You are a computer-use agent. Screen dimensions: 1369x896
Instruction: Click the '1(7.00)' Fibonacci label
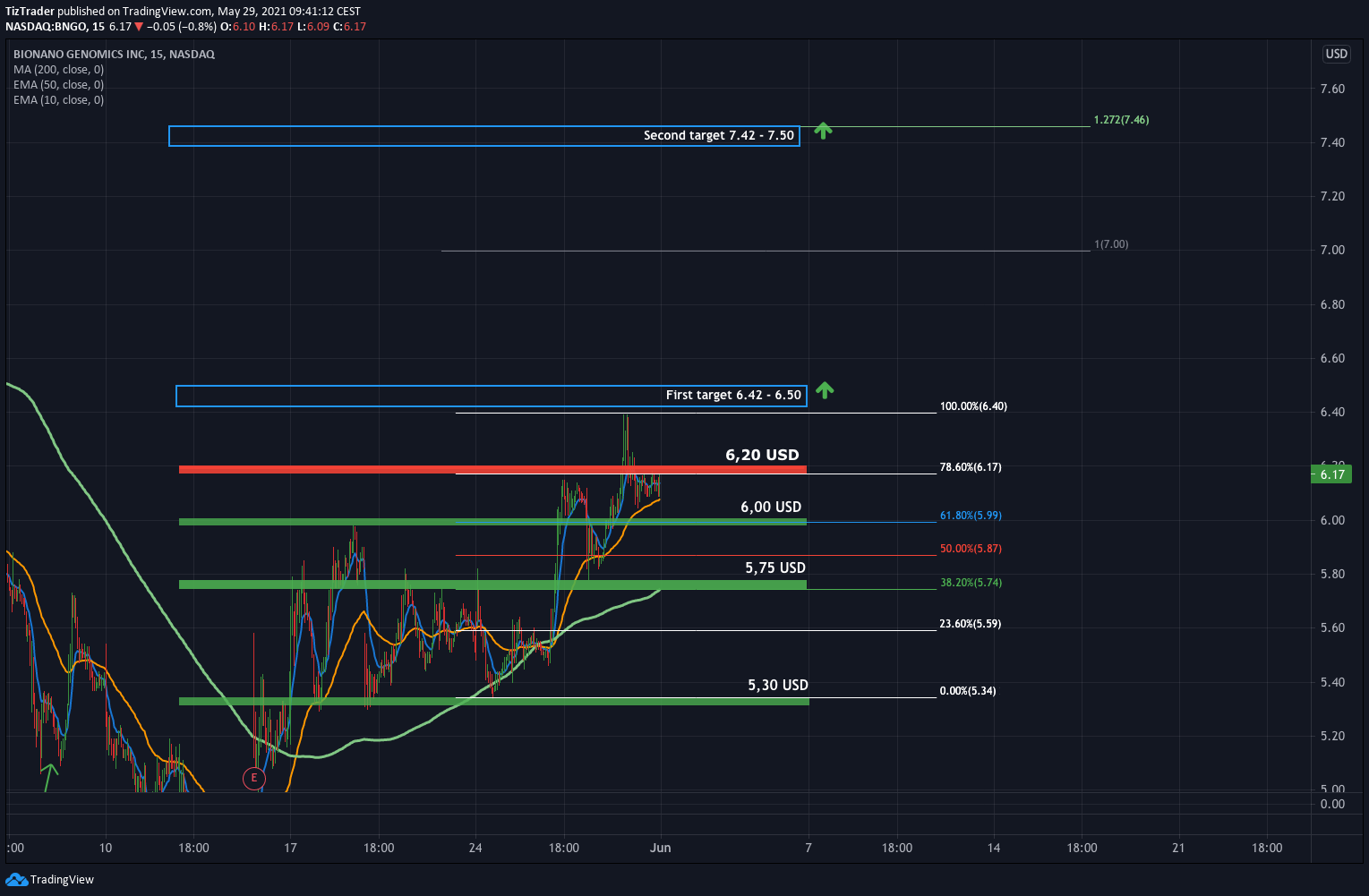click(1111, 243)
